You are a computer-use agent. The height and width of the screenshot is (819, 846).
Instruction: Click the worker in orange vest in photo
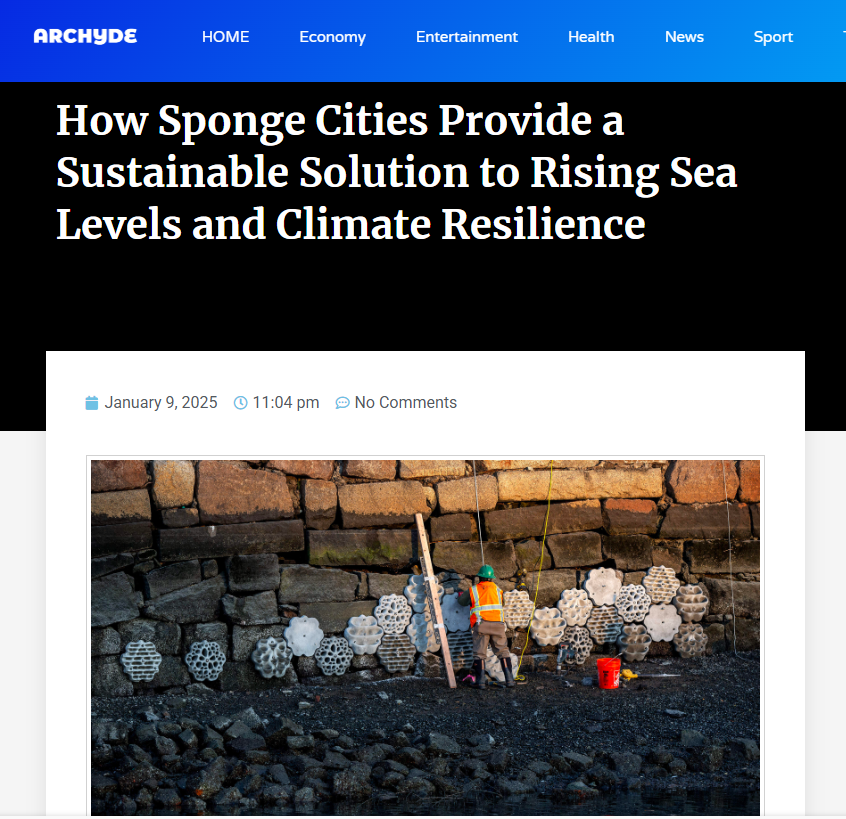[487, 626]
